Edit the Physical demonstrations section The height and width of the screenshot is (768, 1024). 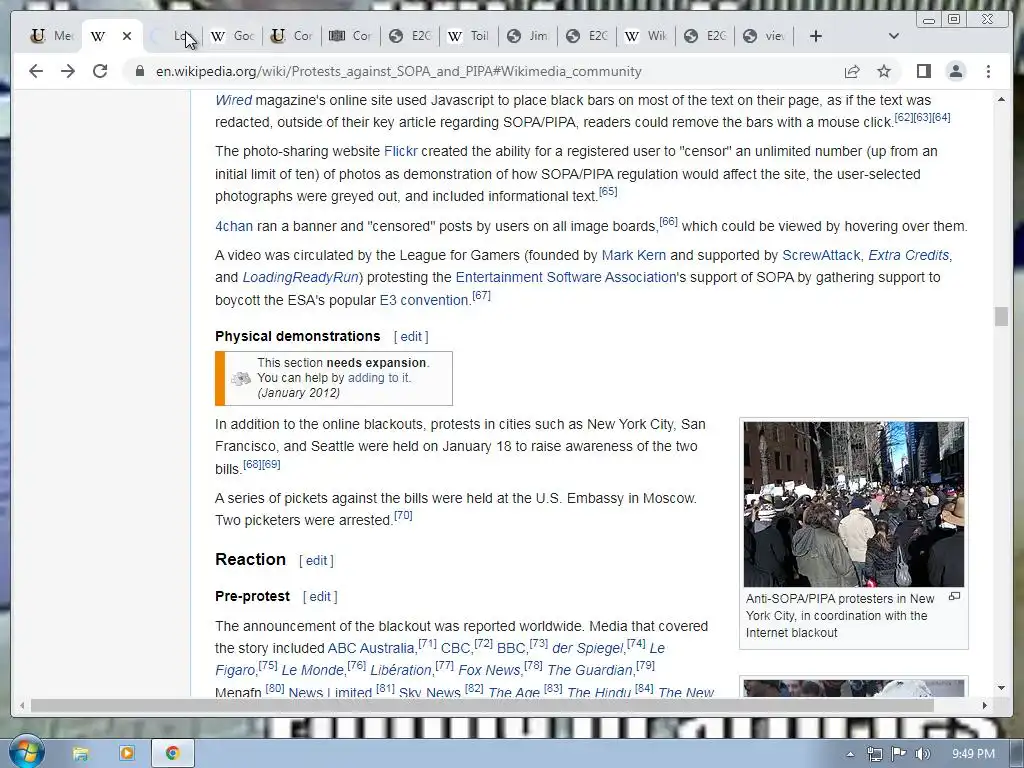pos(411,336)
